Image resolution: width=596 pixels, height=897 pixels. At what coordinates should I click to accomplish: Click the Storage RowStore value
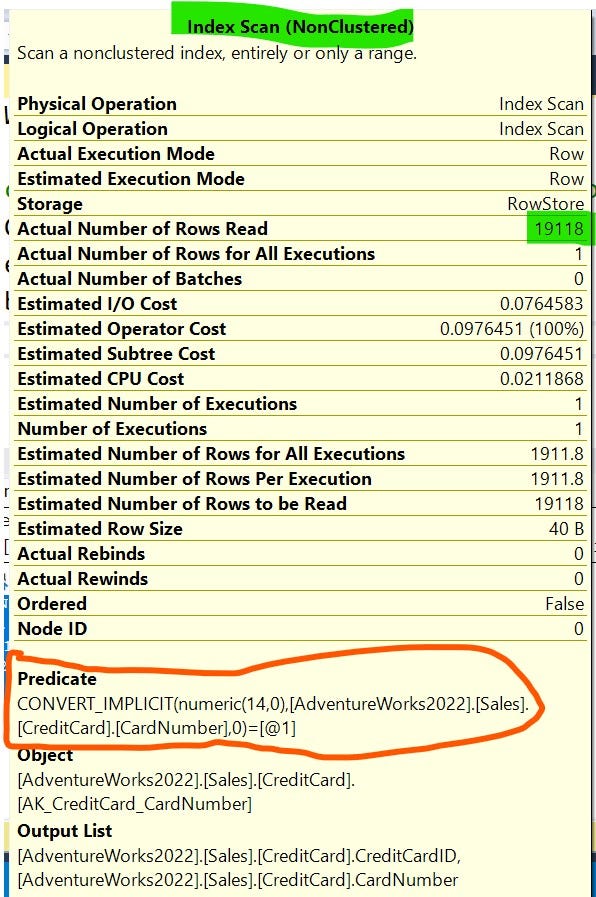pyautogui.click(x=546, y=204)
